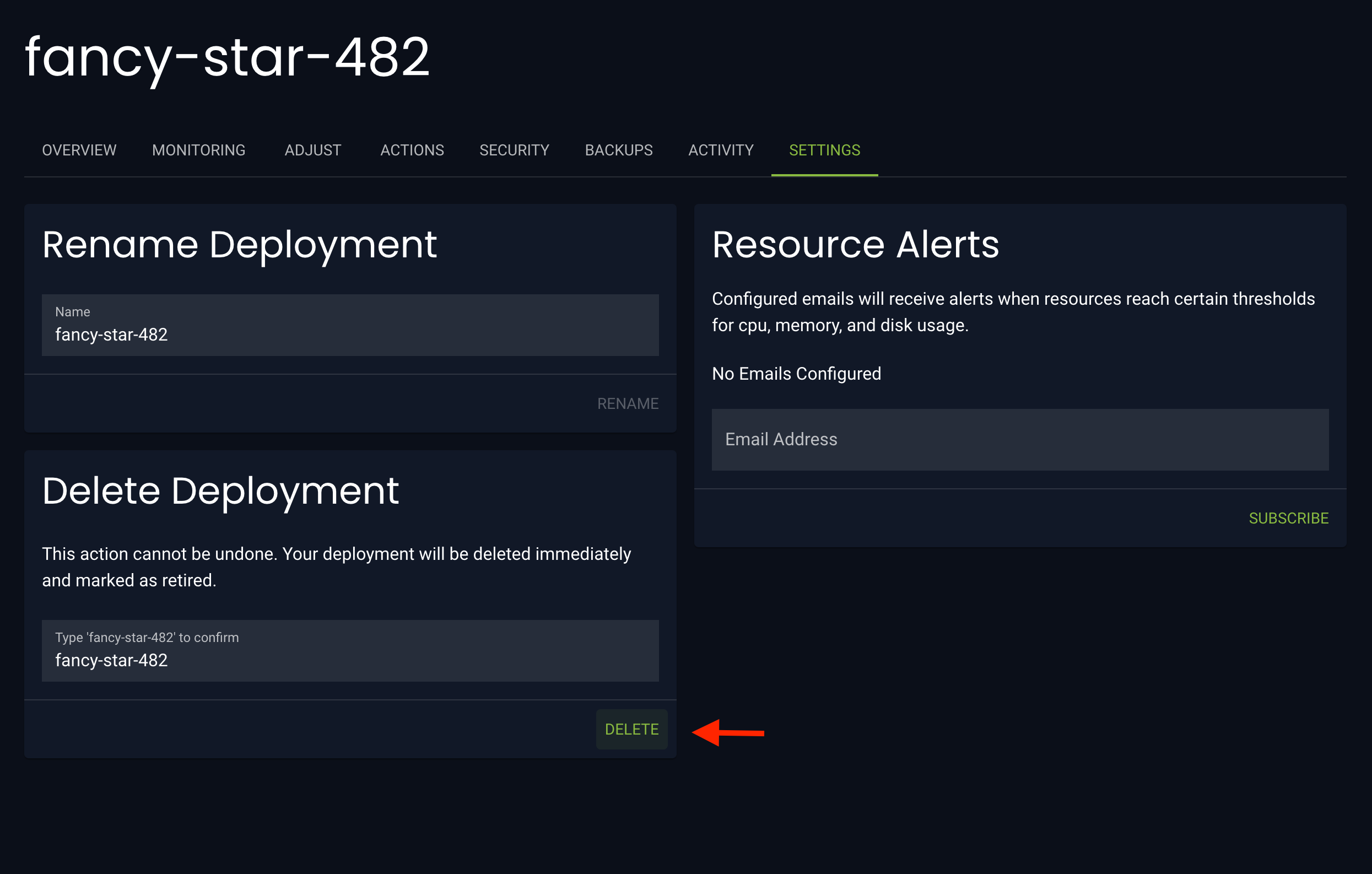View the Backups tab
The height and width of the screenshot is (874, 1372).
[x=619, y=150]
